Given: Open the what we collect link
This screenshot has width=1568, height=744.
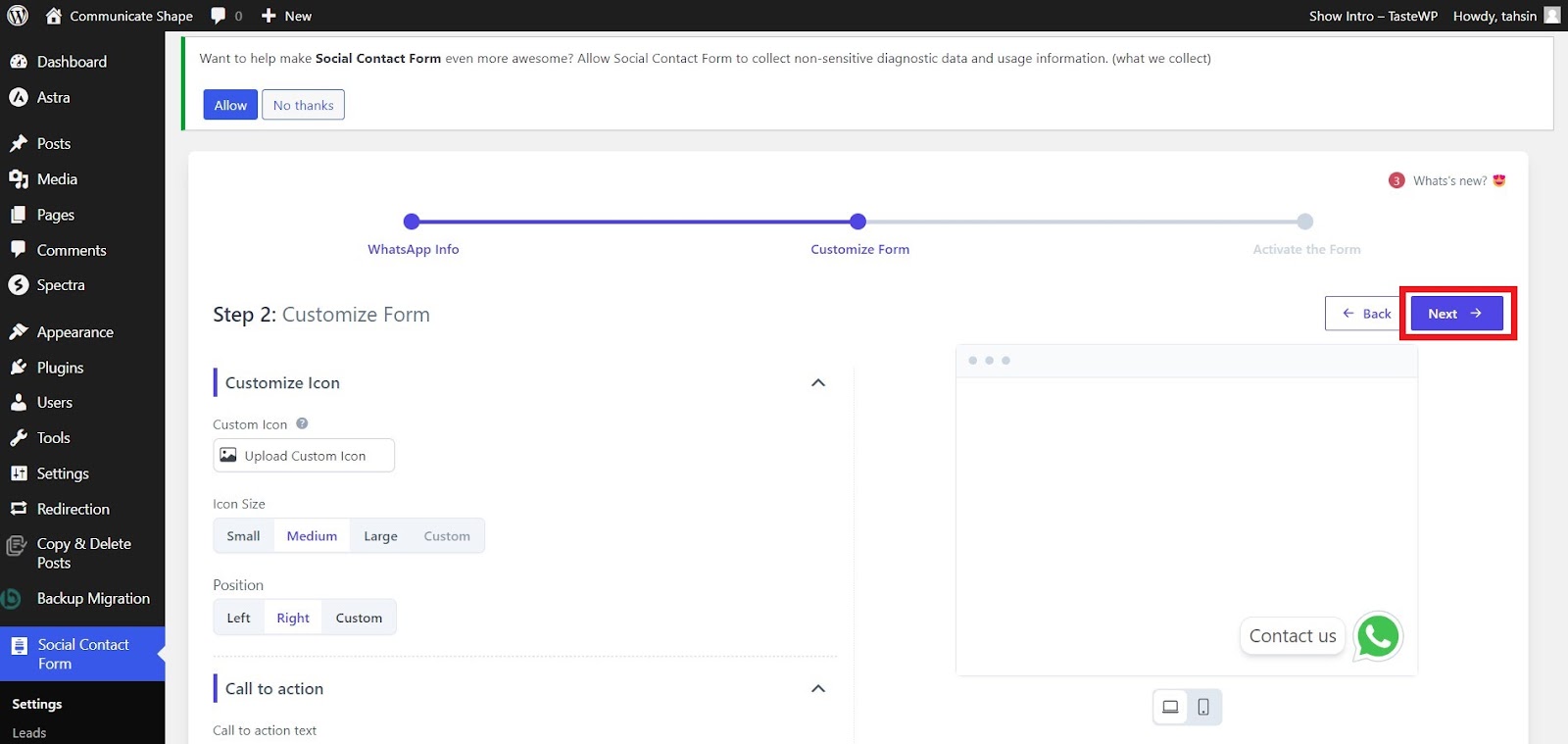Looking at the screenshot, I should pyautogui.click(x=1161, y=59).
